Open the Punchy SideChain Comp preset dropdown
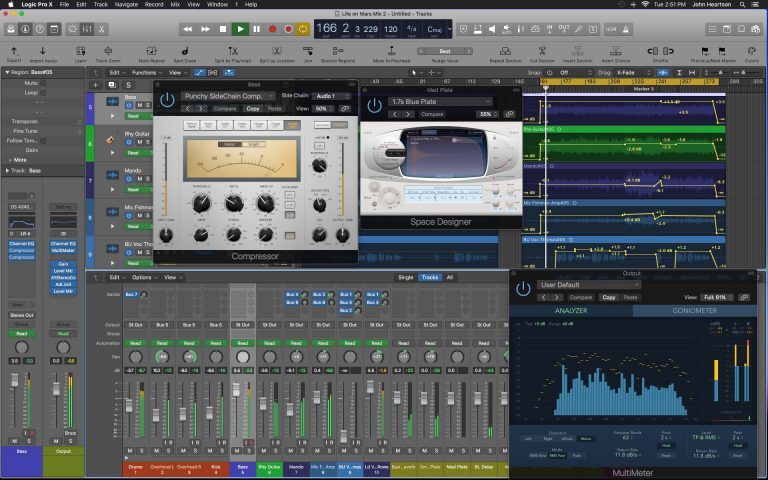Screen dimensions: 768x480 coord(229,96)
